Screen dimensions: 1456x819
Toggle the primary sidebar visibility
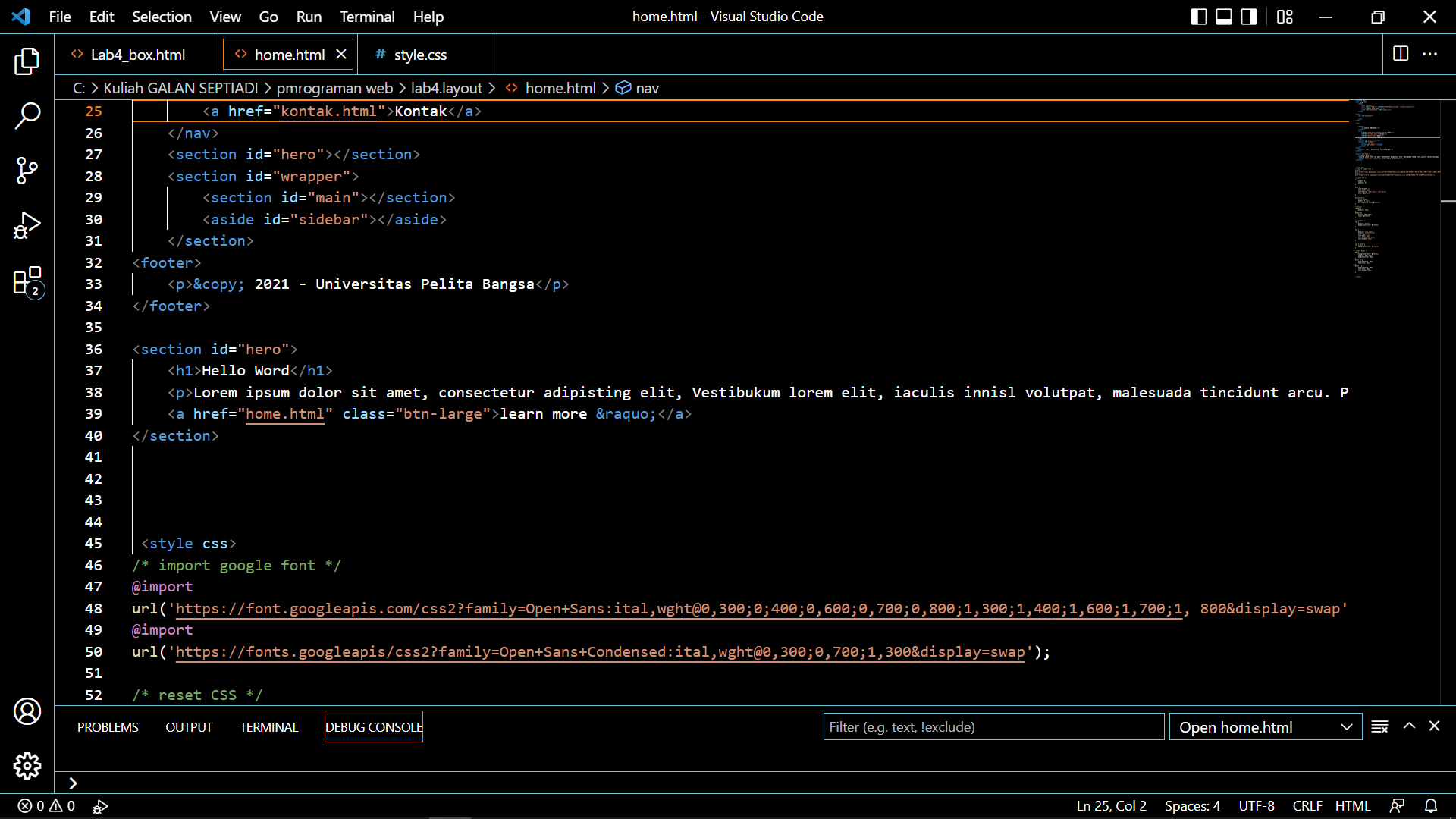tap(1198, 16)
